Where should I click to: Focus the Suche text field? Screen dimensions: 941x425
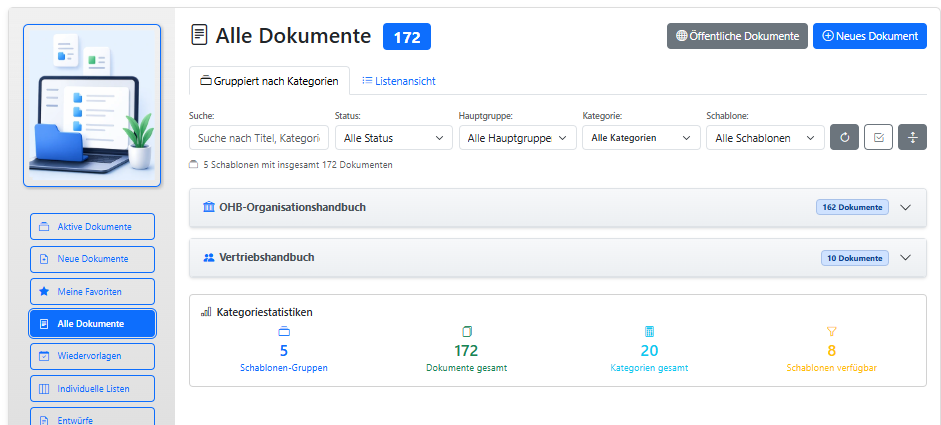pos(259,137)
